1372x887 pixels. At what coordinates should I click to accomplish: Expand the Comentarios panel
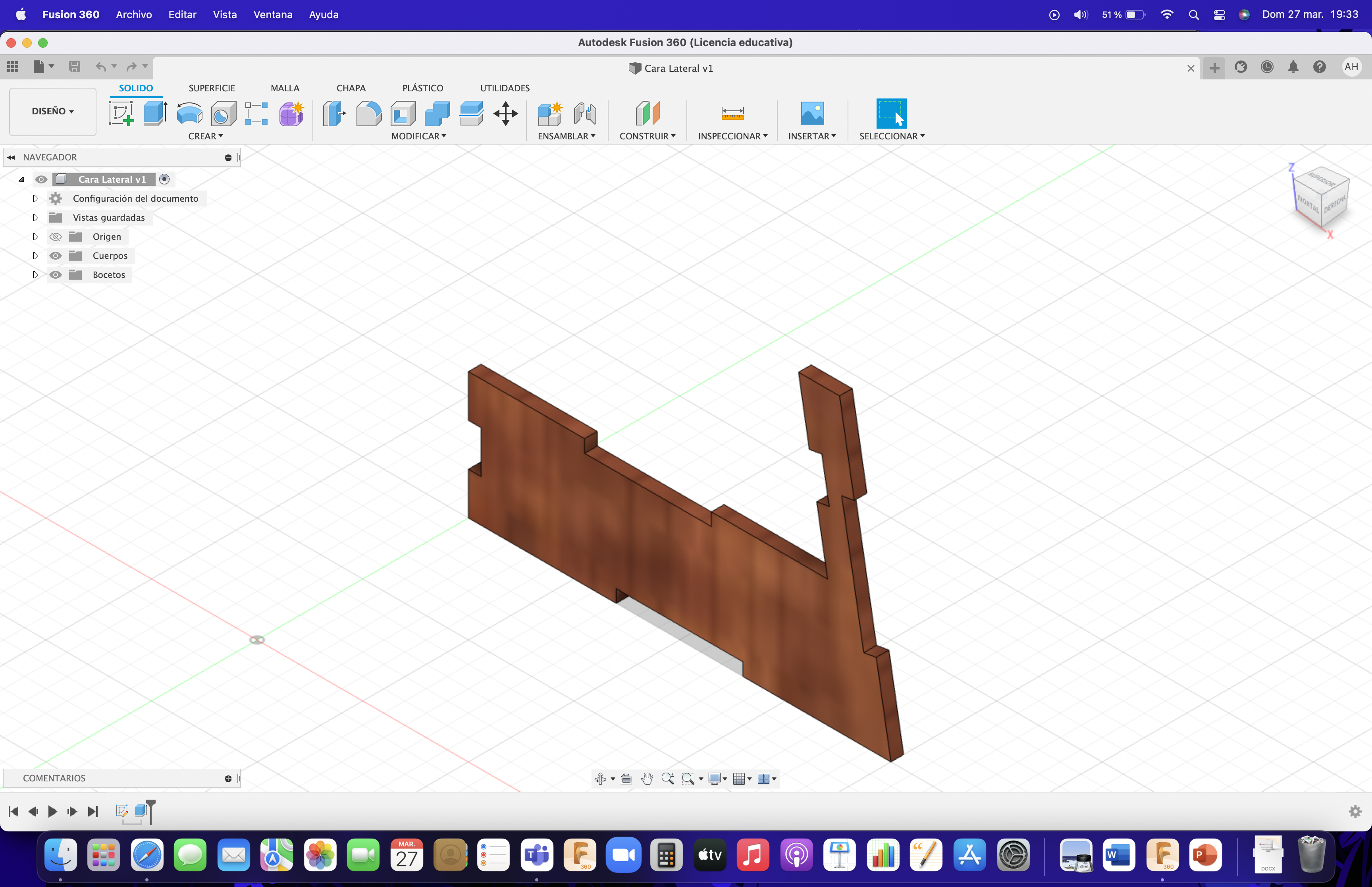tap(228, 779)
